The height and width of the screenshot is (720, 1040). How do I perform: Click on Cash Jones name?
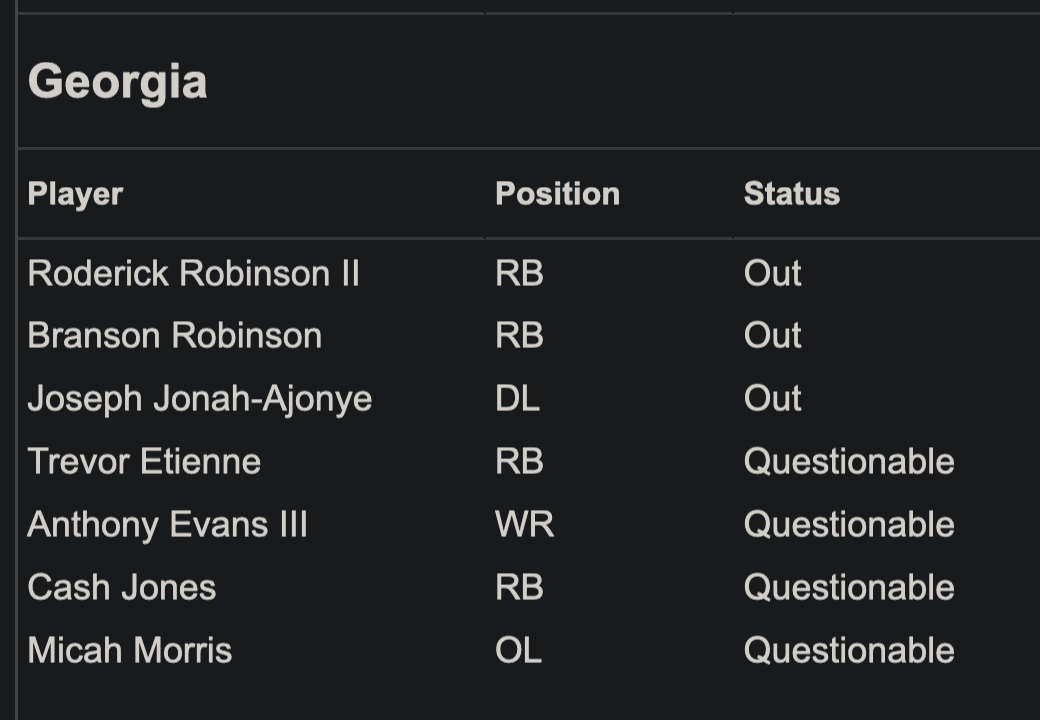[121, 587]
